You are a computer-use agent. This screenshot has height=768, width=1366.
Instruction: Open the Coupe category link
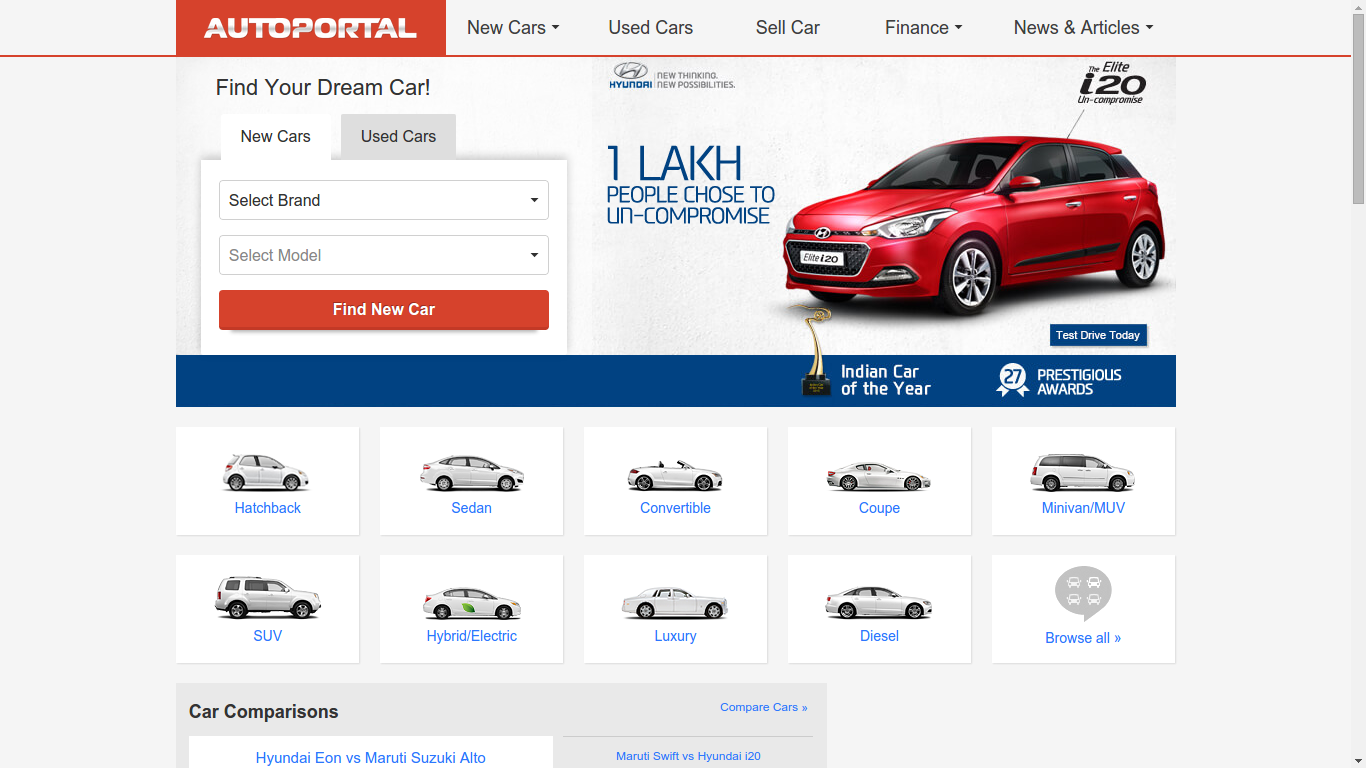880,508
